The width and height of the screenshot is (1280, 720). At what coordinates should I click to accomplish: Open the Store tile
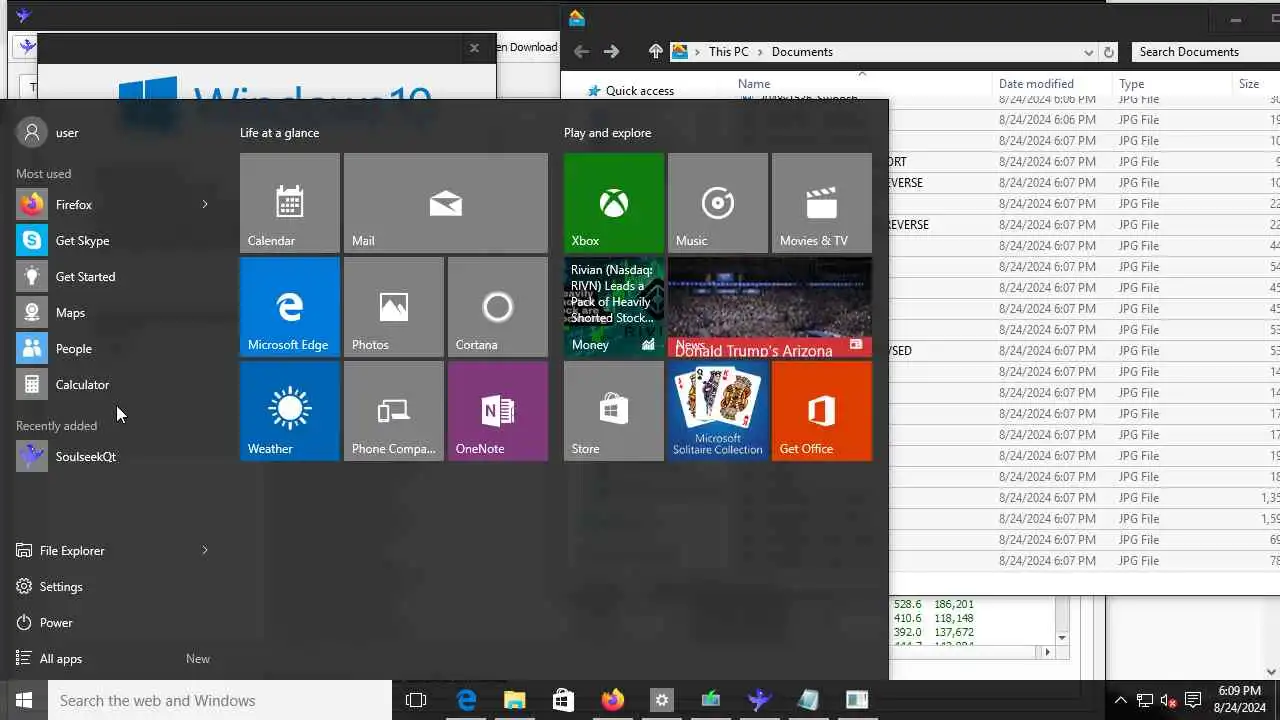[614, 411]
